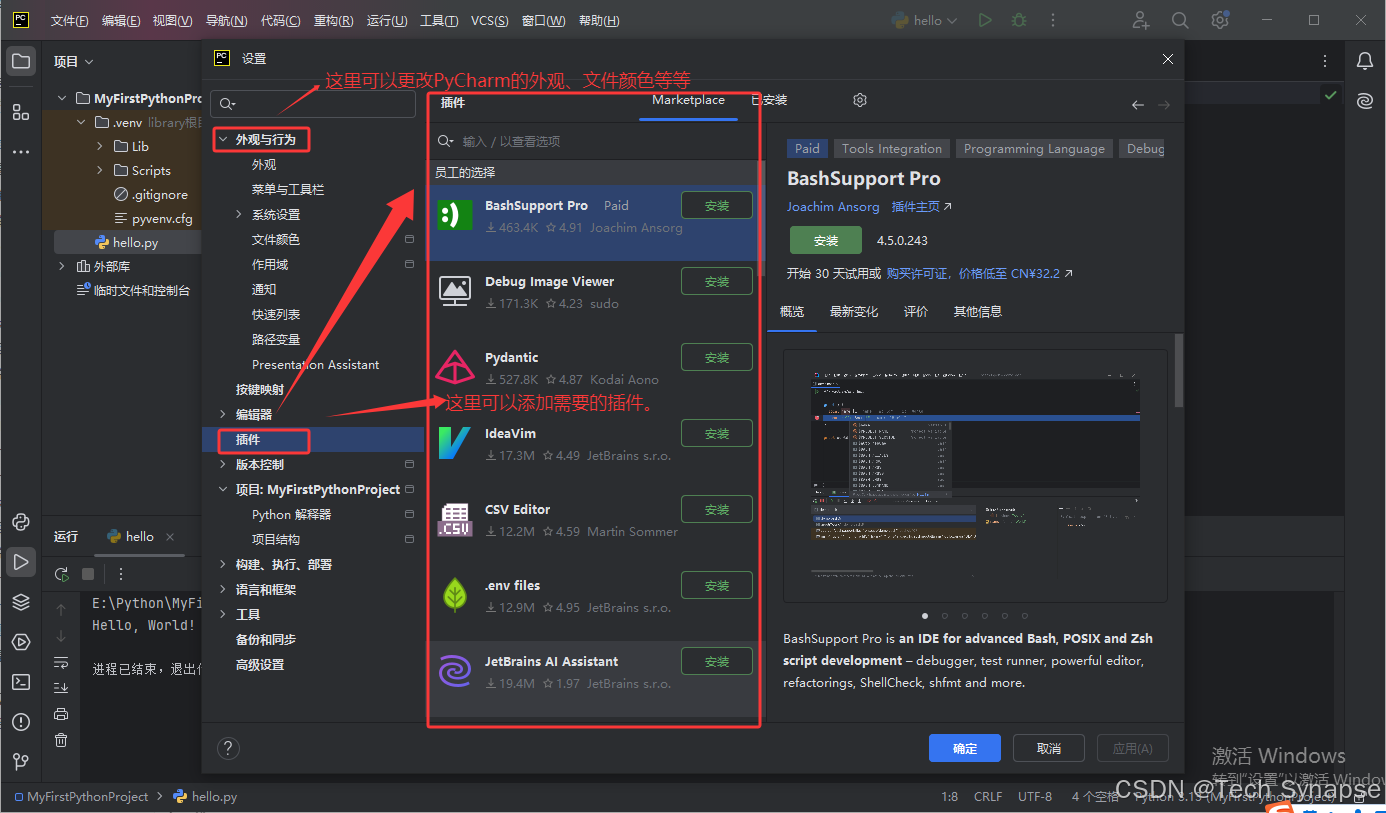Switch to the 其他信息 tab

point(977,312)
